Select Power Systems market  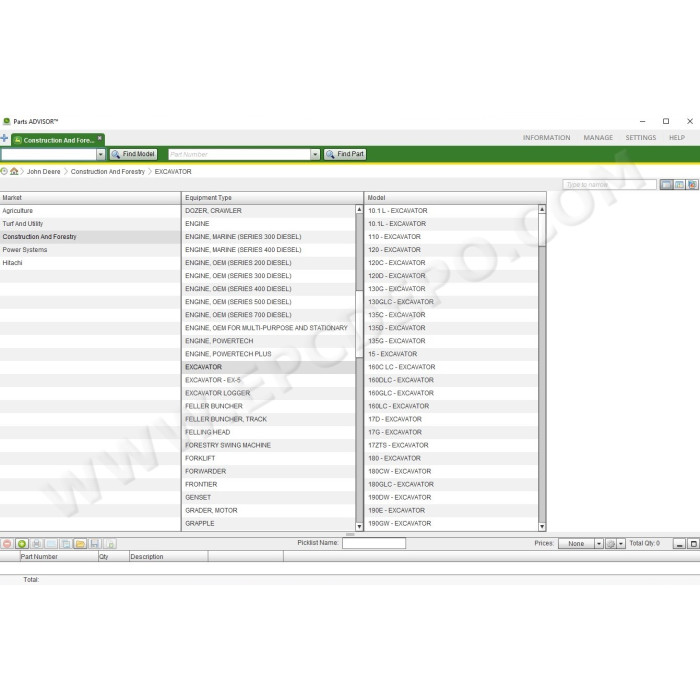(x=90, y=250)
